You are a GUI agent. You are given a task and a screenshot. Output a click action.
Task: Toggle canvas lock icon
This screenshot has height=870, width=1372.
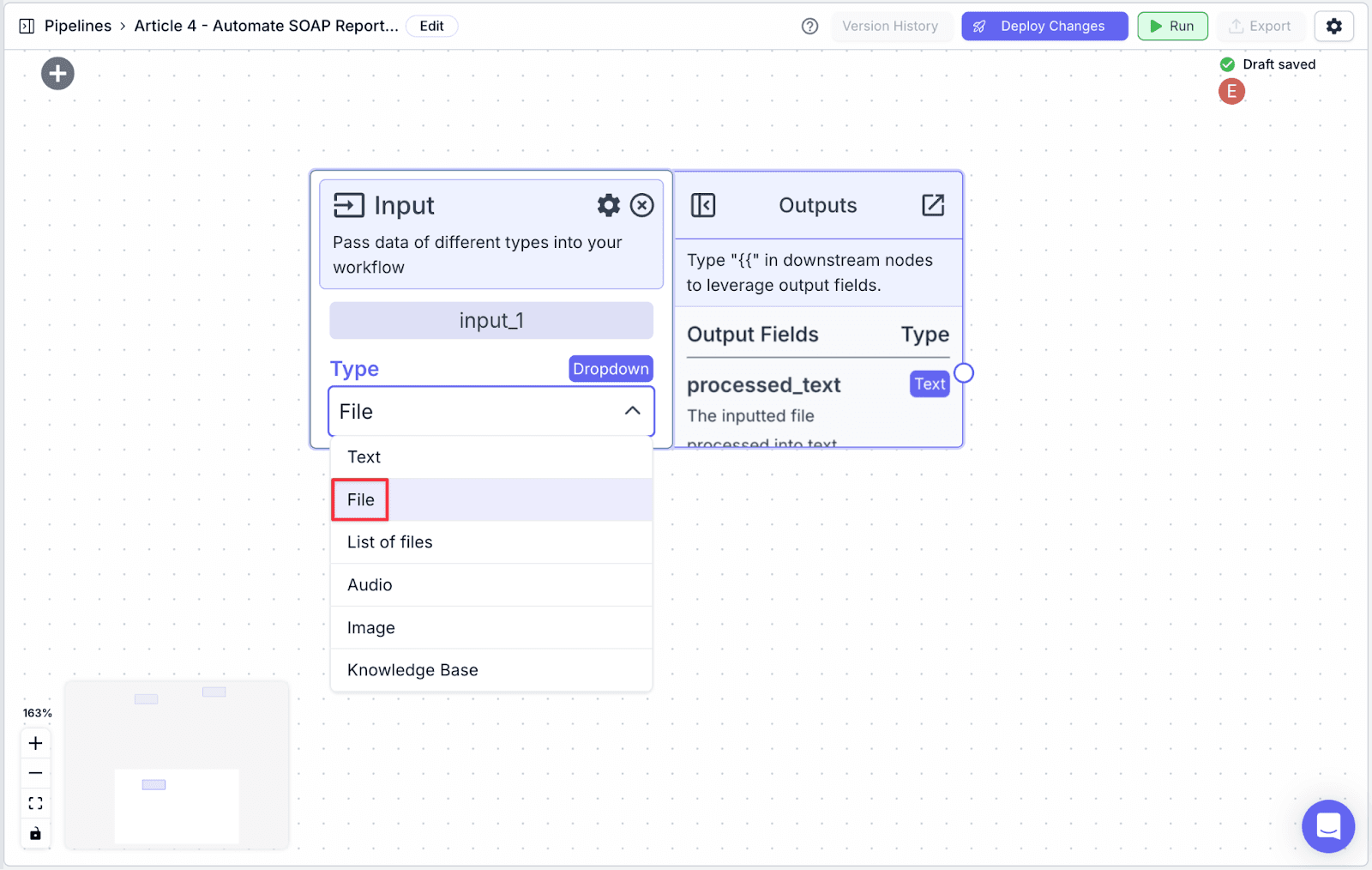pyautogui.click(x=35, y=833)
